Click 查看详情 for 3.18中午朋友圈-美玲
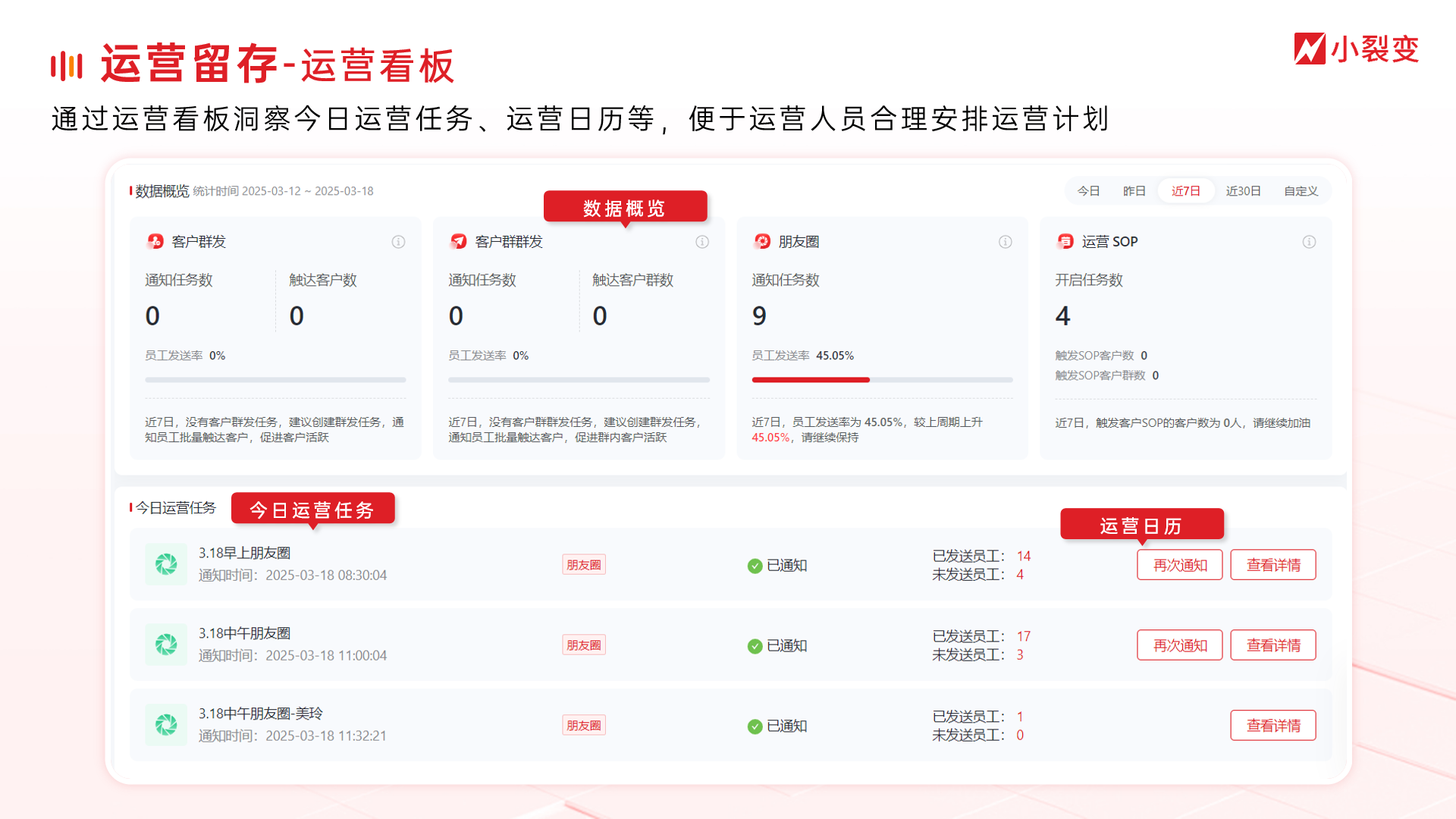 point(1272,725)
